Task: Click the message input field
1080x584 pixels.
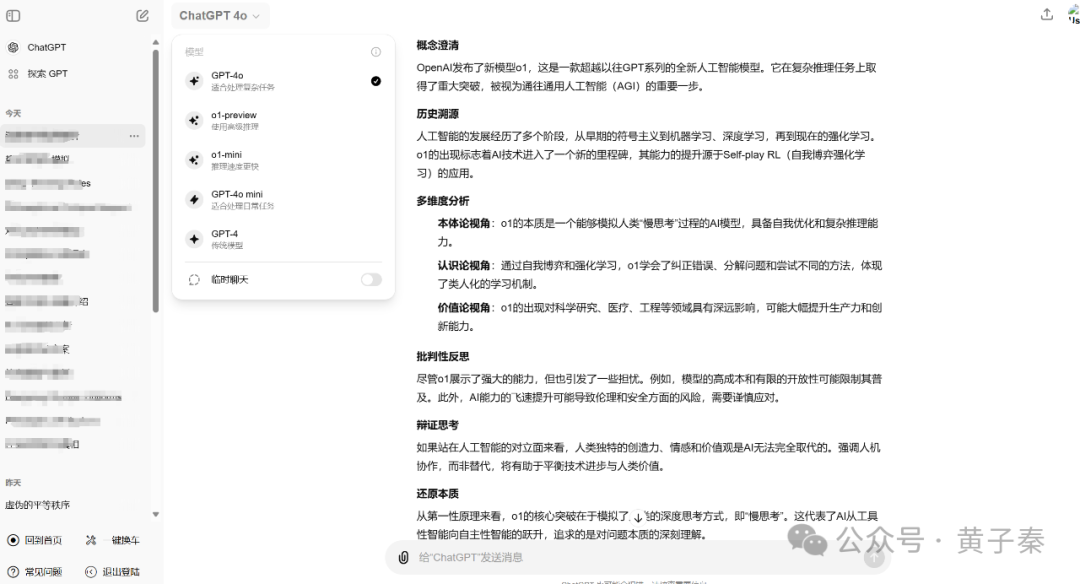Action: (x=630, y=557)
